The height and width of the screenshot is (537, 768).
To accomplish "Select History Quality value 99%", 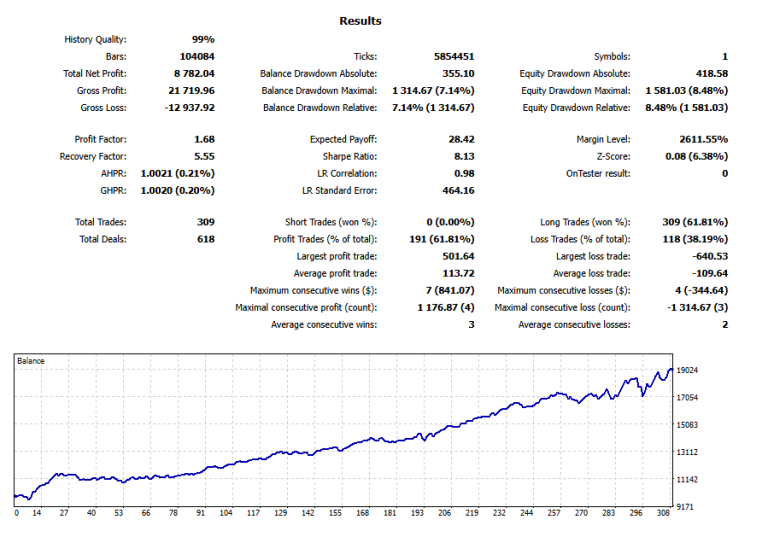I will (203, 40).
